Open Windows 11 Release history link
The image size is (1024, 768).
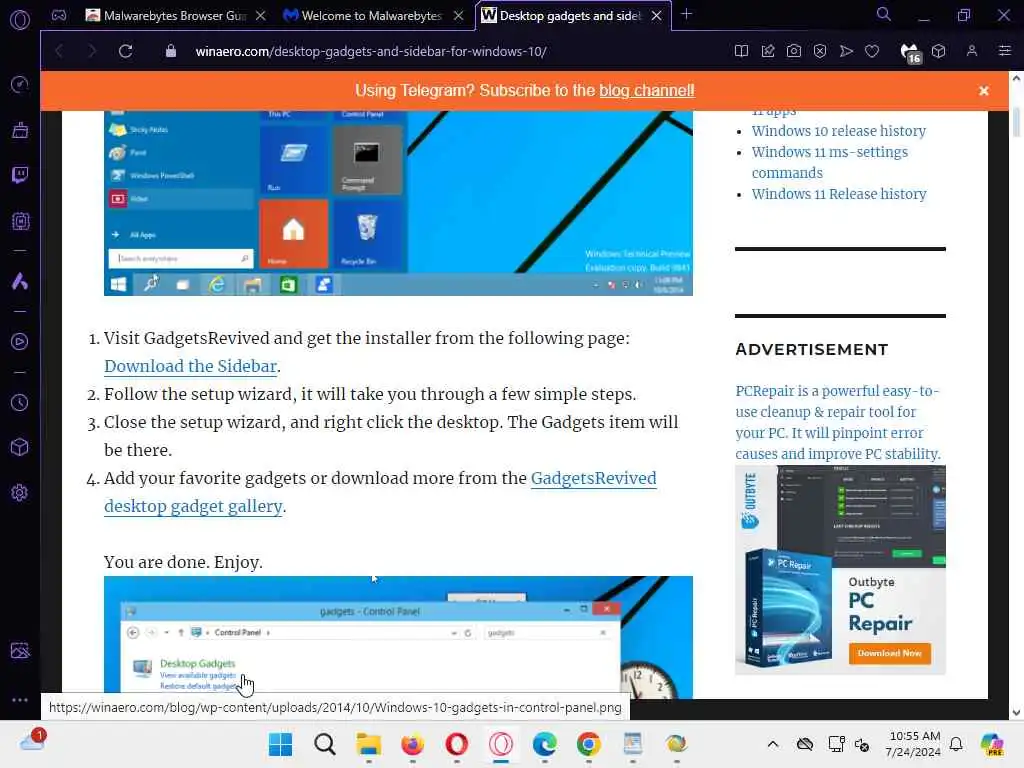click(839, 194)
